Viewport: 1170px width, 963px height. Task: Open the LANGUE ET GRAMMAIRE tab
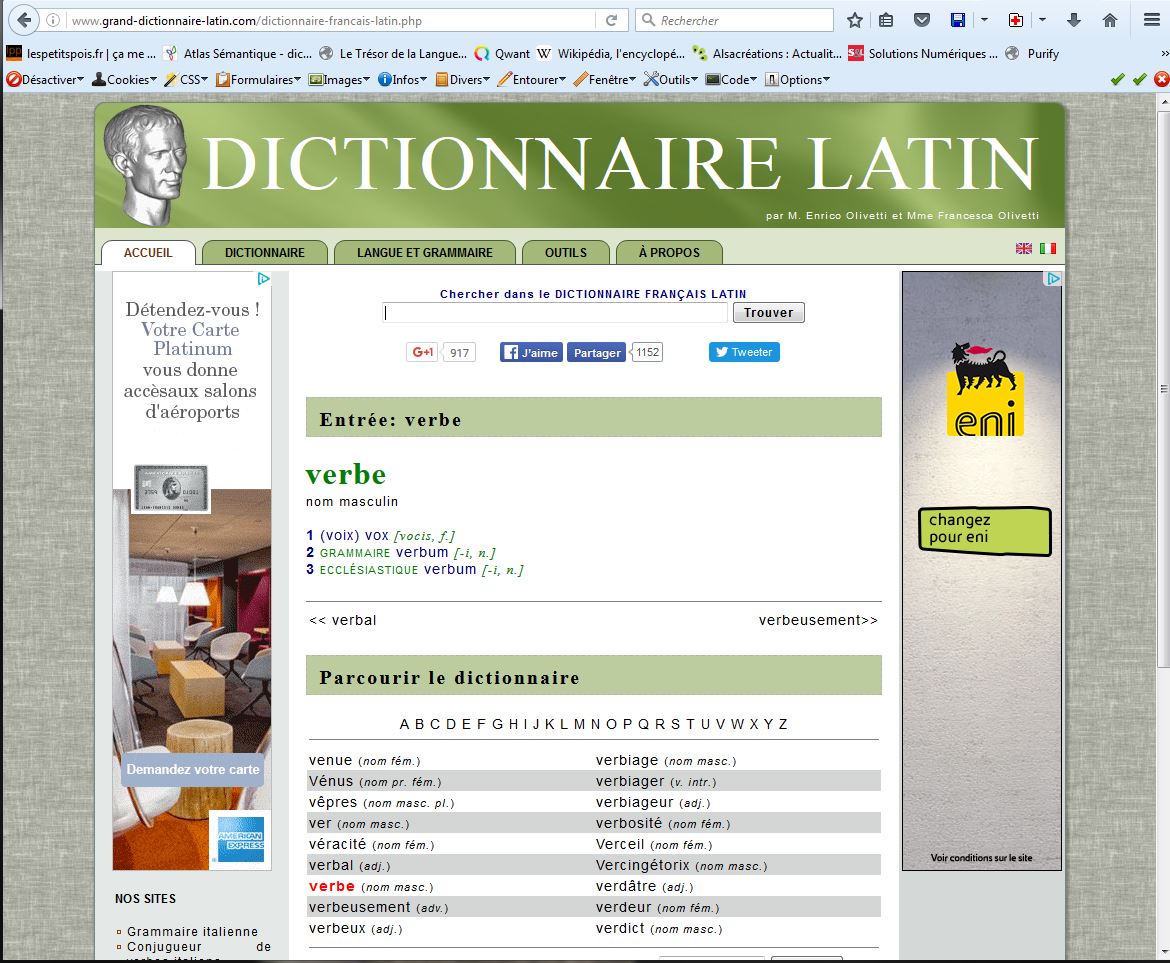[x=425, y=252]
